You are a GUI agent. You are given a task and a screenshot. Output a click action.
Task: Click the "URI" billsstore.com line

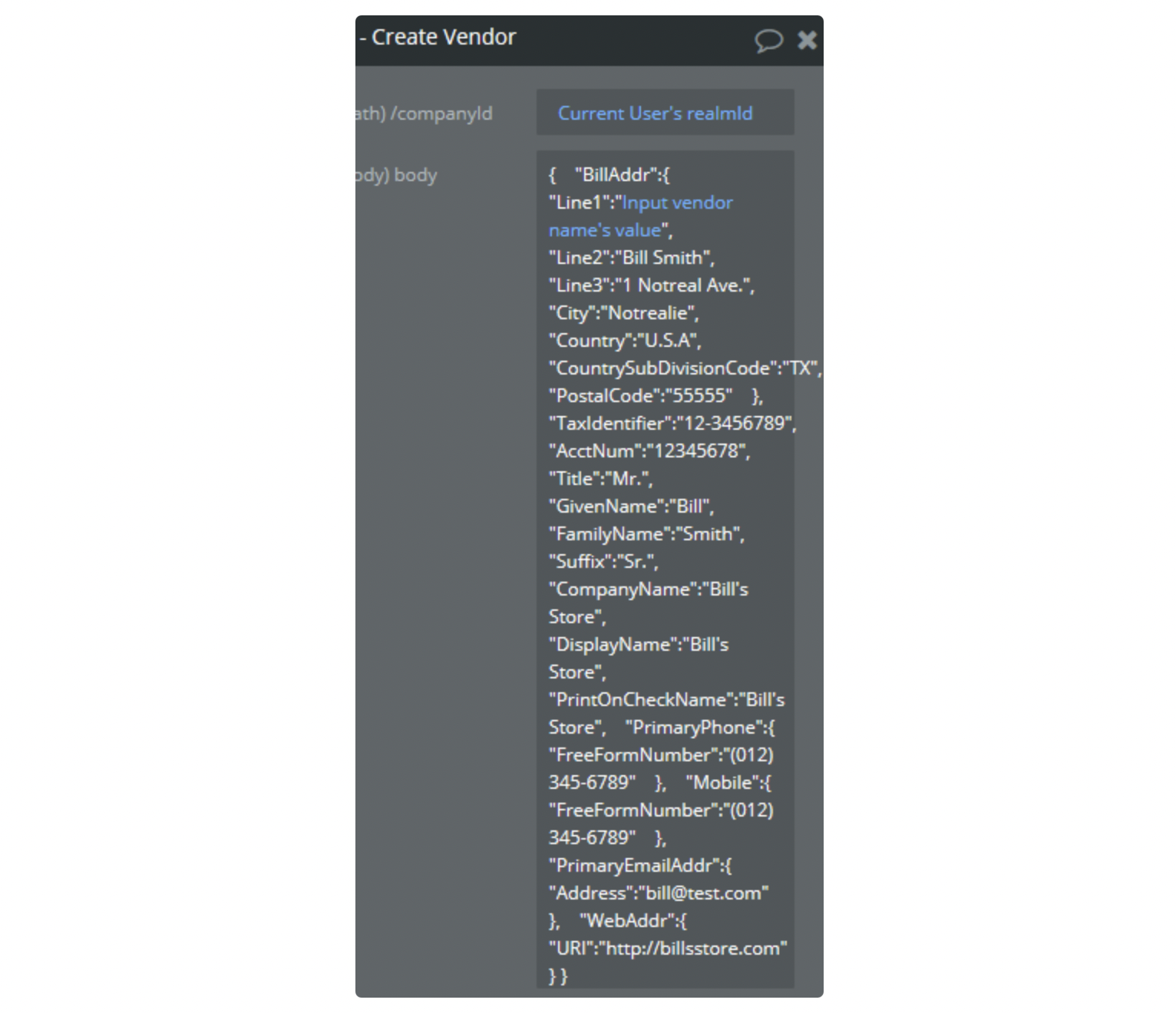point(668,949)
